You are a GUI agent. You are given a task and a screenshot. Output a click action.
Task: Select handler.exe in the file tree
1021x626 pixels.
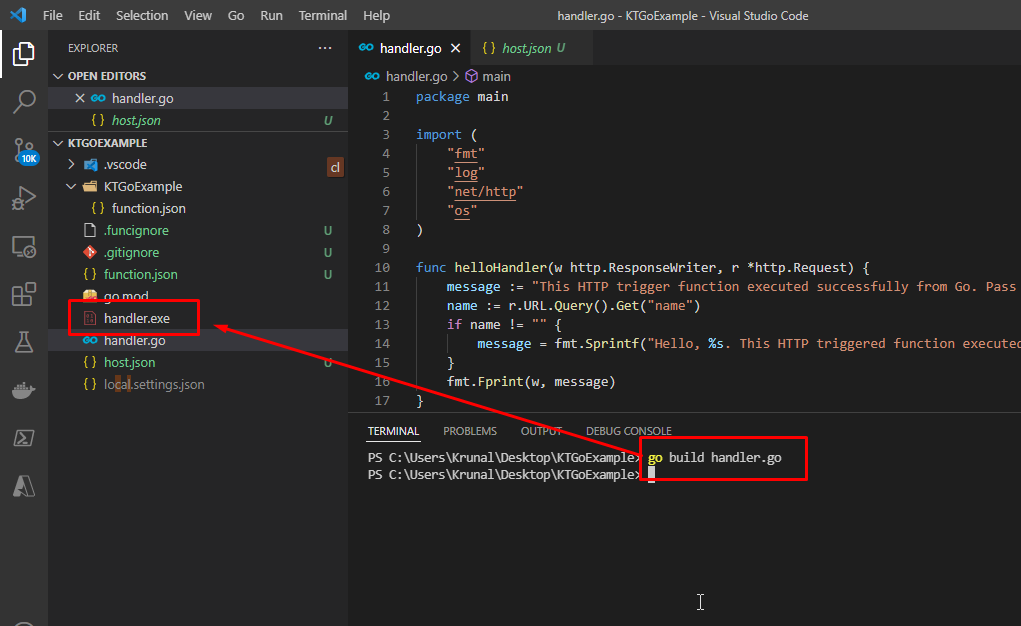[x=198, y=319]
